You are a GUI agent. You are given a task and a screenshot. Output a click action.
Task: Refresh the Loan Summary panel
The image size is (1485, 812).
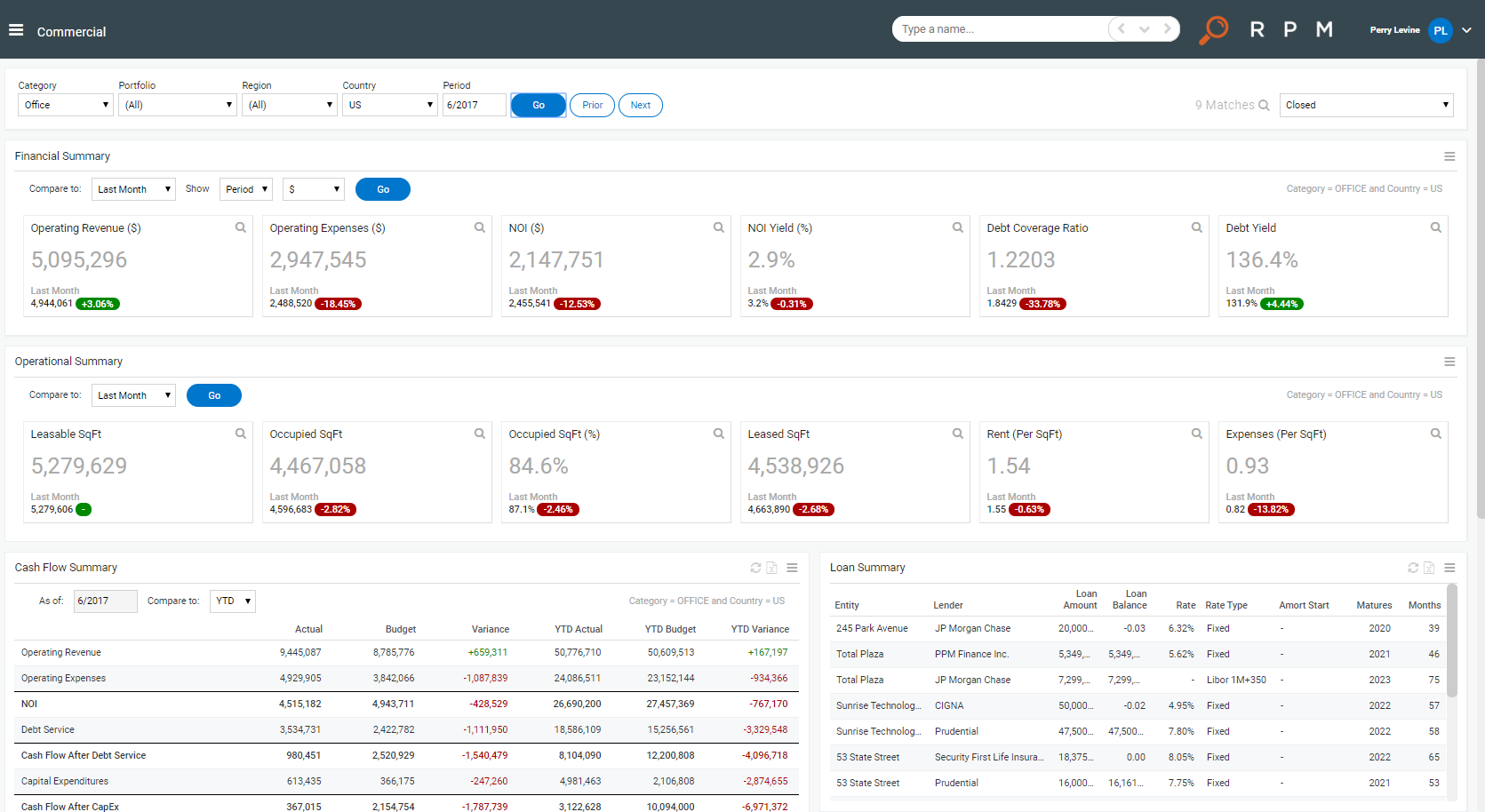[1412, 568]
